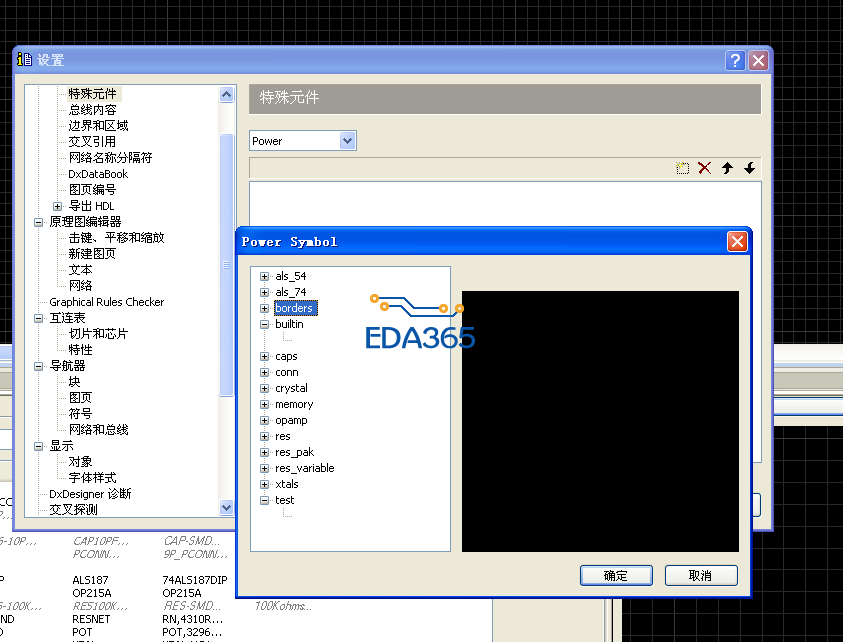This screenshot has height=642, width=843.
Task: Collapse the test library node
Action: point(264,500)
